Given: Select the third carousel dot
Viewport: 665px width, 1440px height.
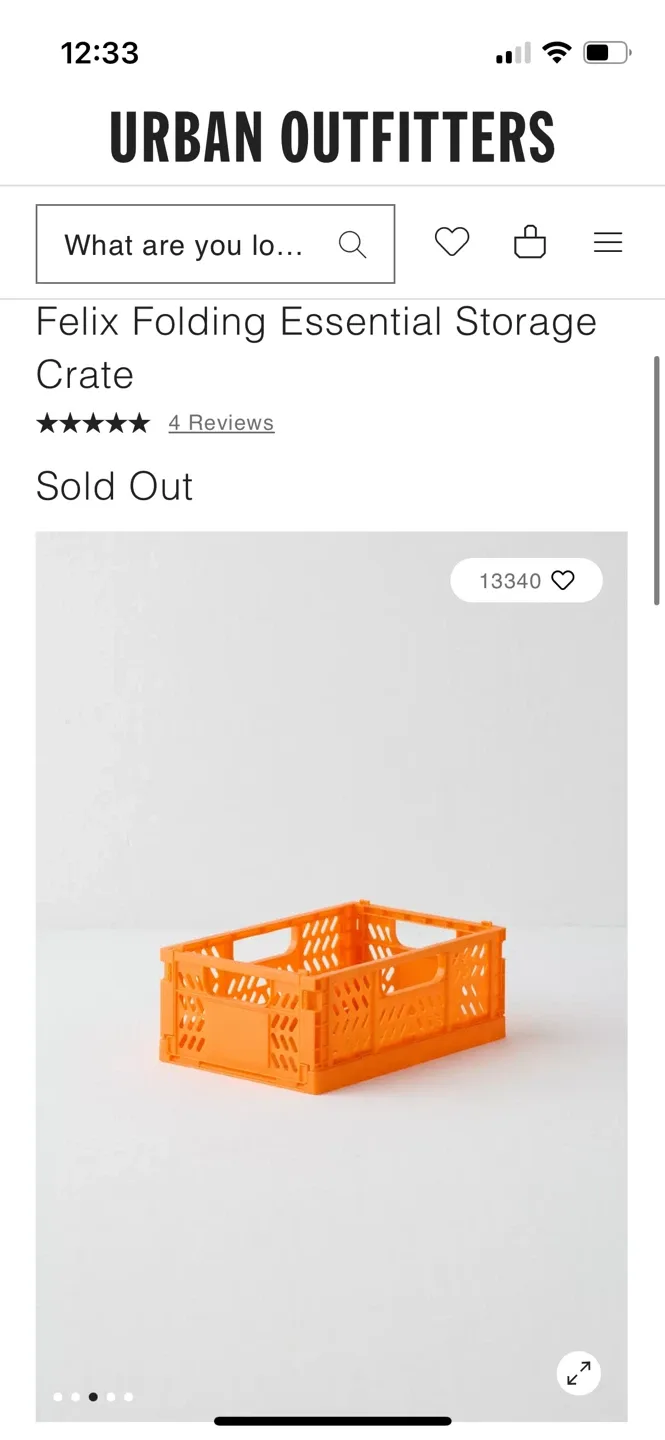Looking at the screenshot, I should tap(93, 1397).
